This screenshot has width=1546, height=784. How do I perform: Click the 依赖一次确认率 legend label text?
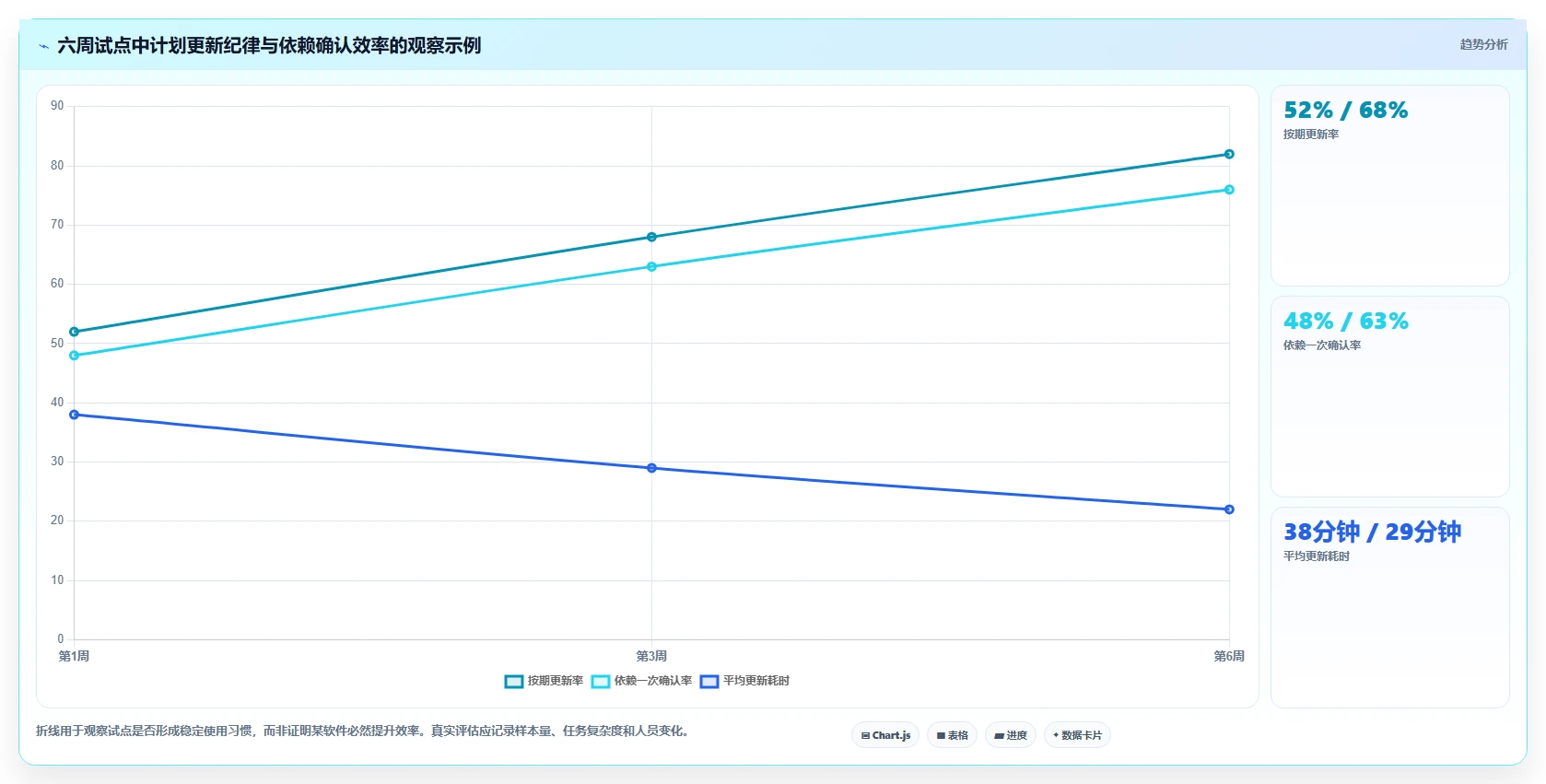coord(653,681)
